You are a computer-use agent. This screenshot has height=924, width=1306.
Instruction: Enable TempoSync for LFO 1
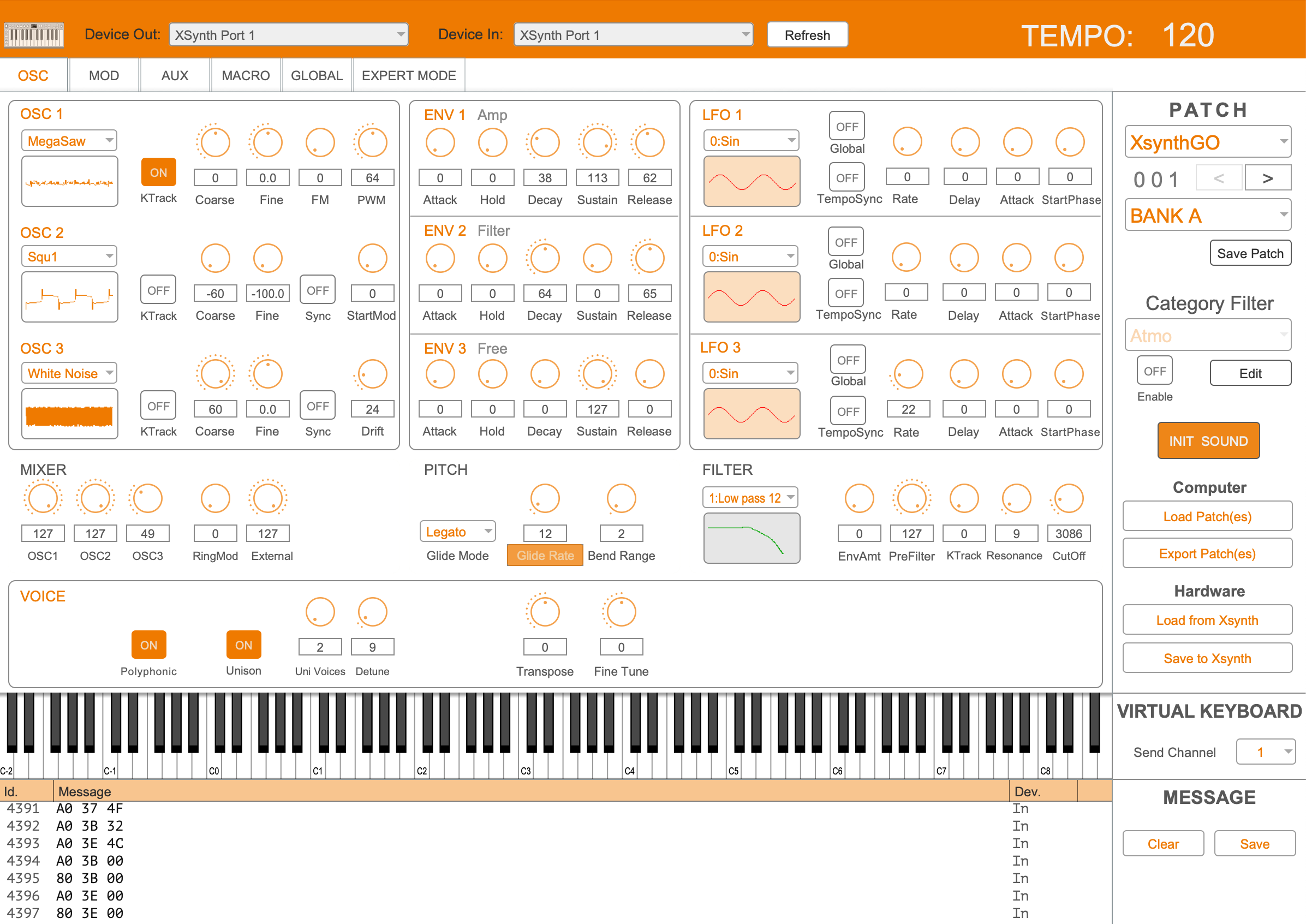click(x=846, y=177)
